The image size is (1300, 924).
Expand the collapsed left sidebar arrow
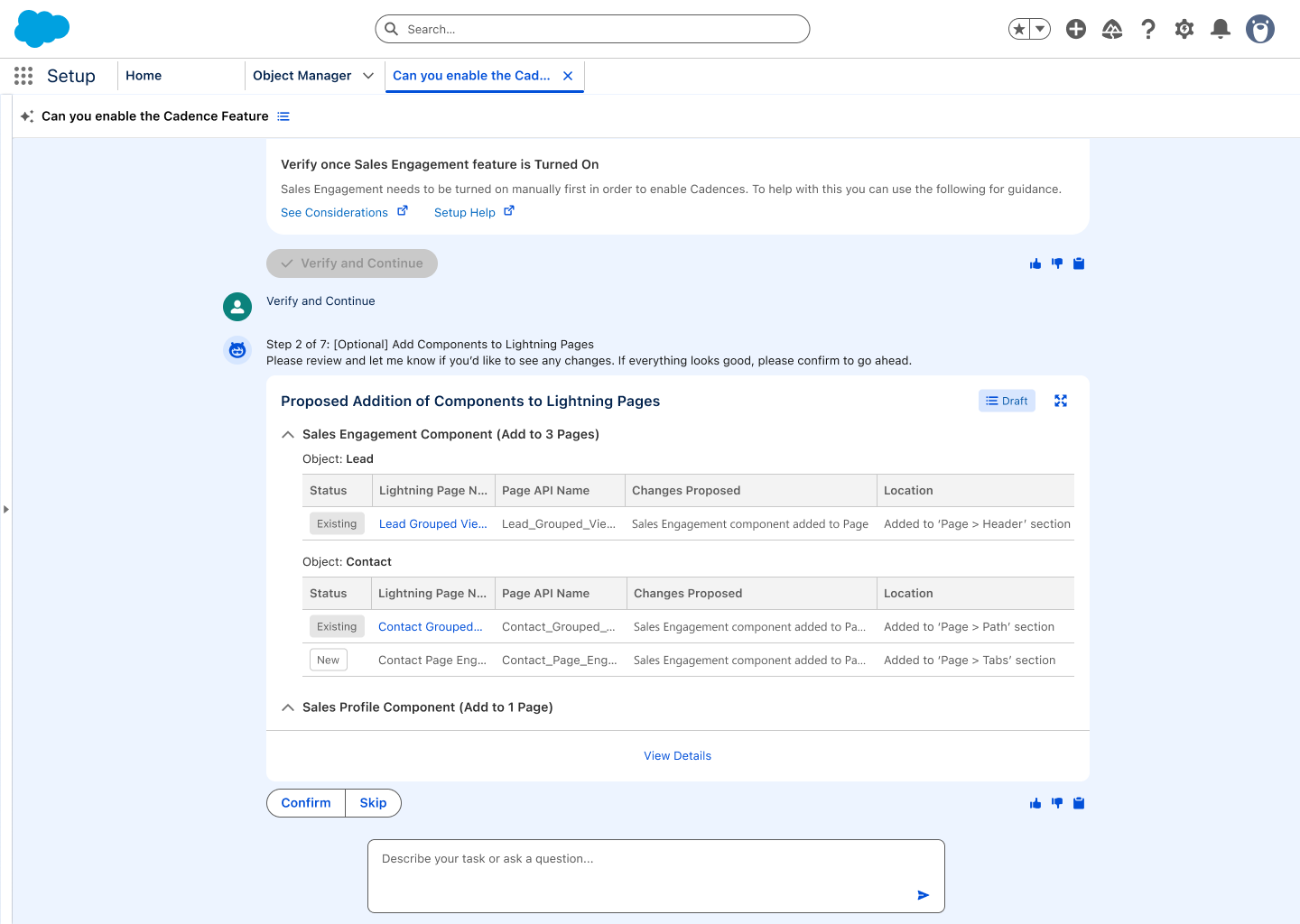point(5,510)
